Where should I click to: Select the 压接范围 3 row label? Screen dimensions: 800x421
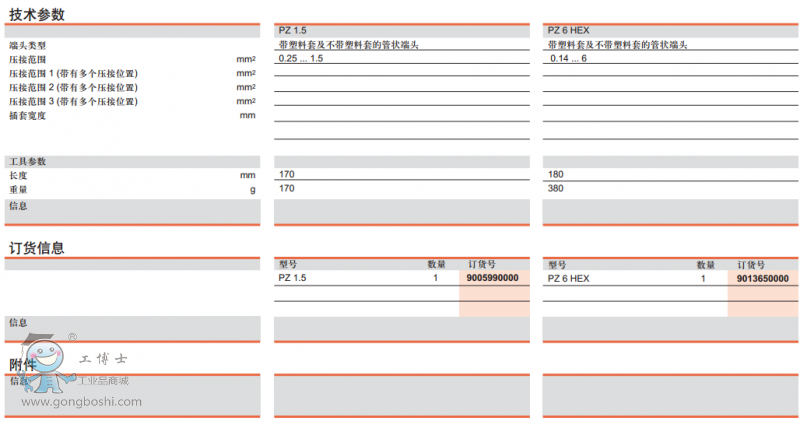[73, 102]
